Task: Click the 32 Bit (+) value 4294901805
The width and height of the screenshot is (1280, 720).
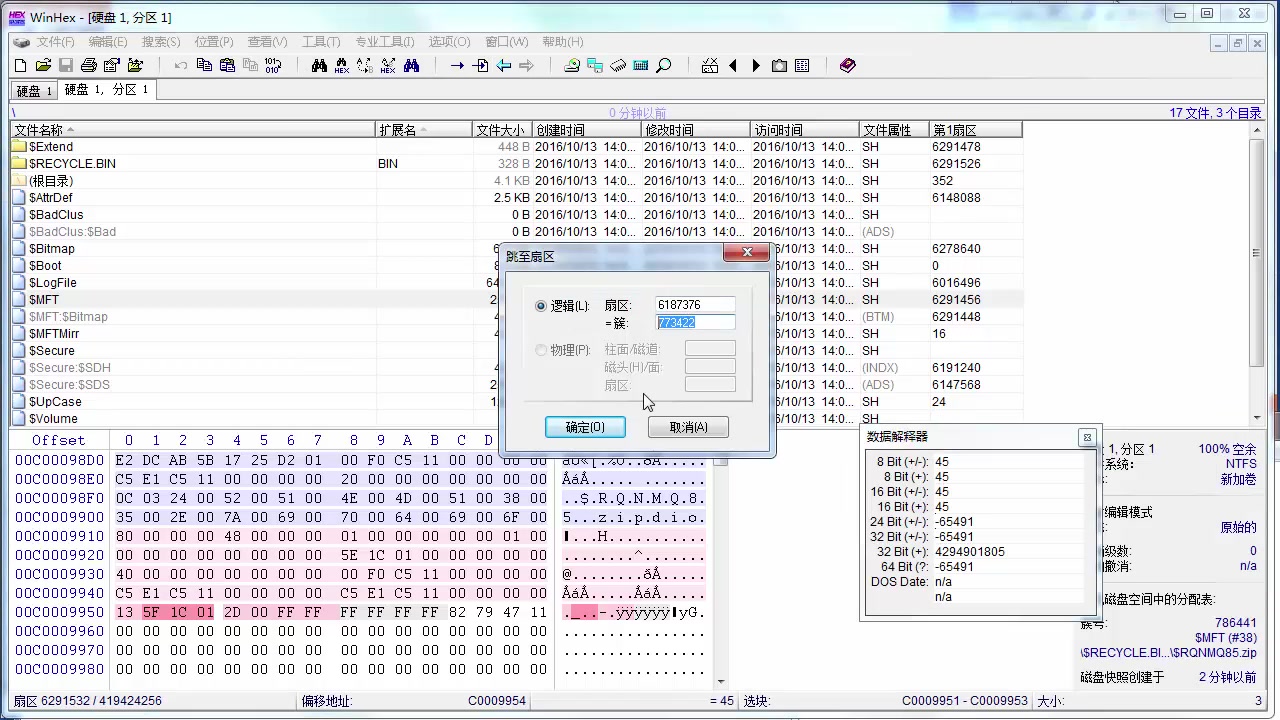Action: pos(970,552)
